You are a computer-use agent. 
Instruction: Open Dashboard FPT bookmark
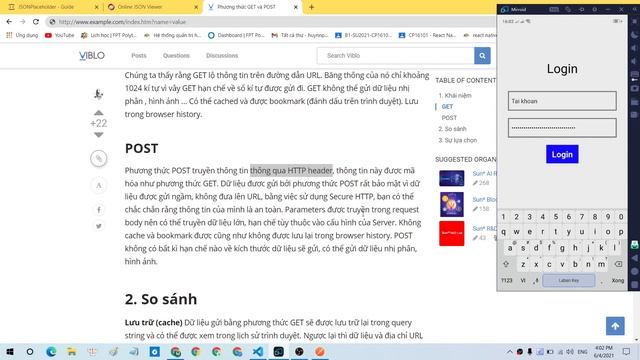click(x=236, y=36)
